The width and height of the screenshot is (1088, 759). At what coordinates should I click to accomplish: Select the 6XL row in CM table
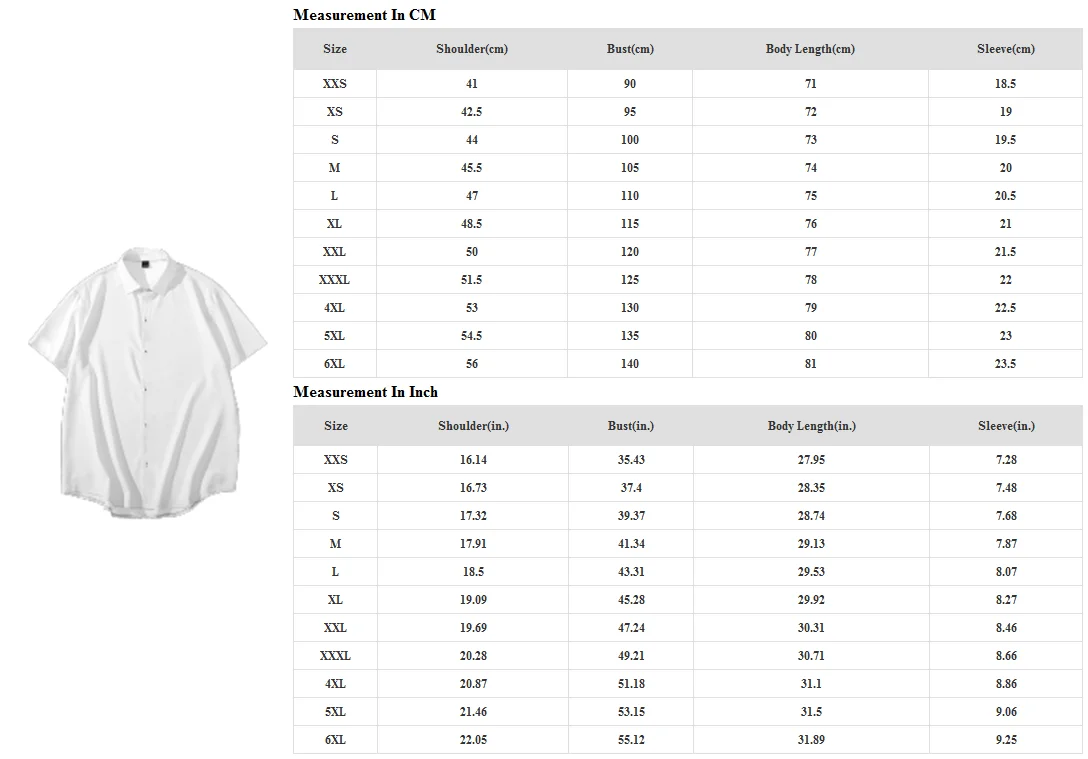tap(334, 364)
